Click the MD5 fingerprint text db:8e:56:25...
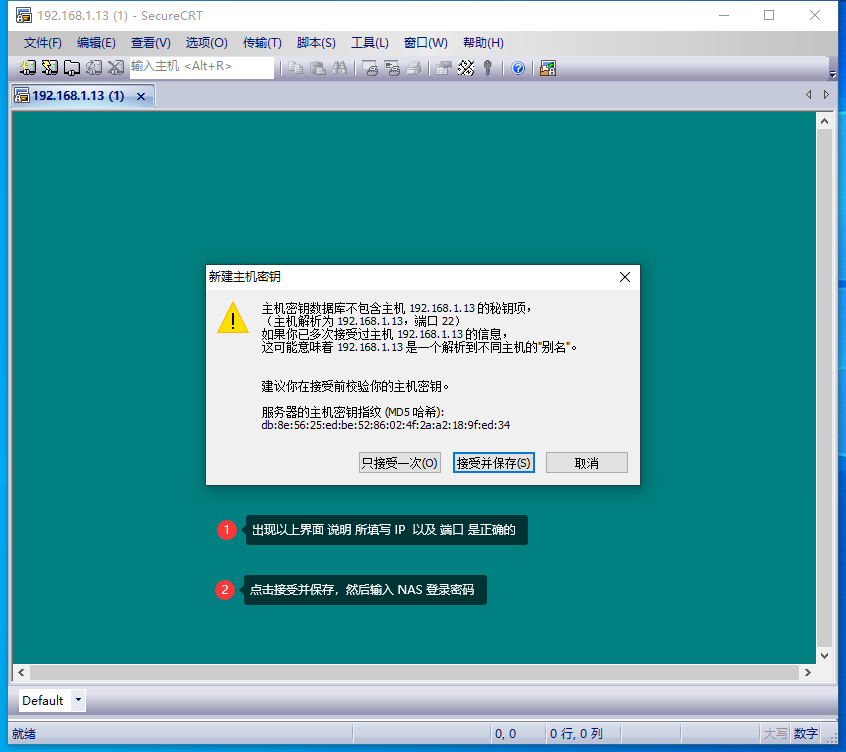The image size is (846, 752). click(386, 425)
